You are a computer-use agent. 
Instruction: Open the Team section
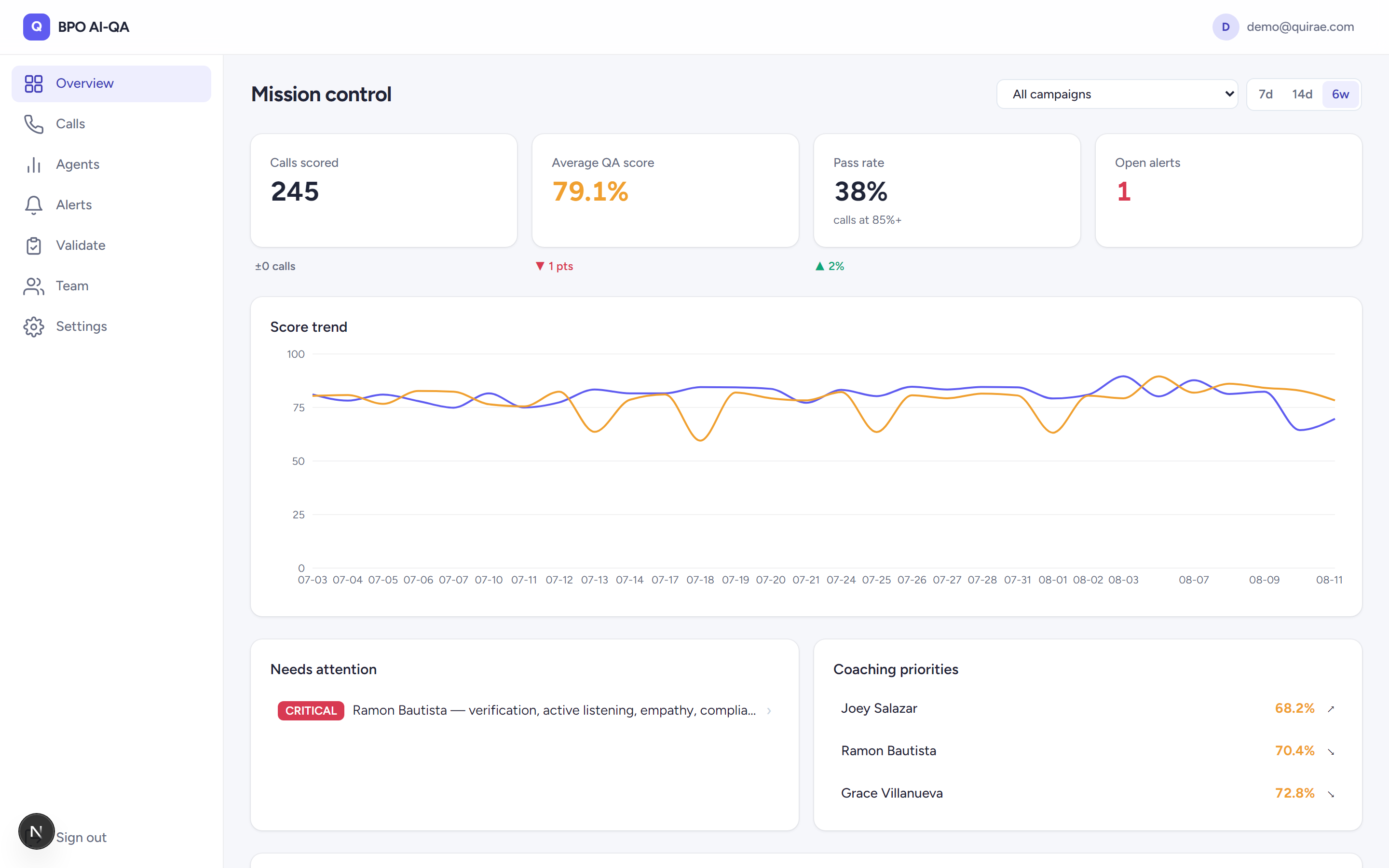[x=111, y=286]
